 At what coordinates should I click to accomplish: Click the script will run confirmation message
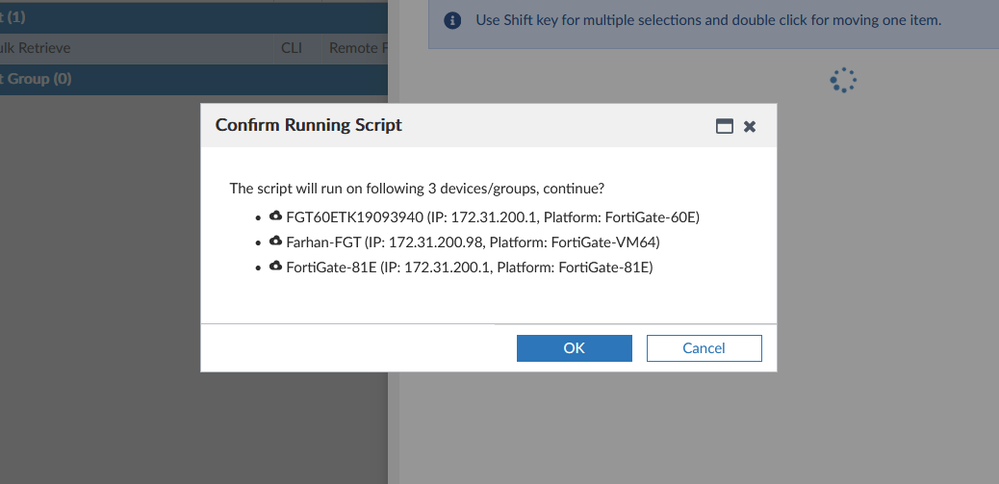[x=418, y=188]
